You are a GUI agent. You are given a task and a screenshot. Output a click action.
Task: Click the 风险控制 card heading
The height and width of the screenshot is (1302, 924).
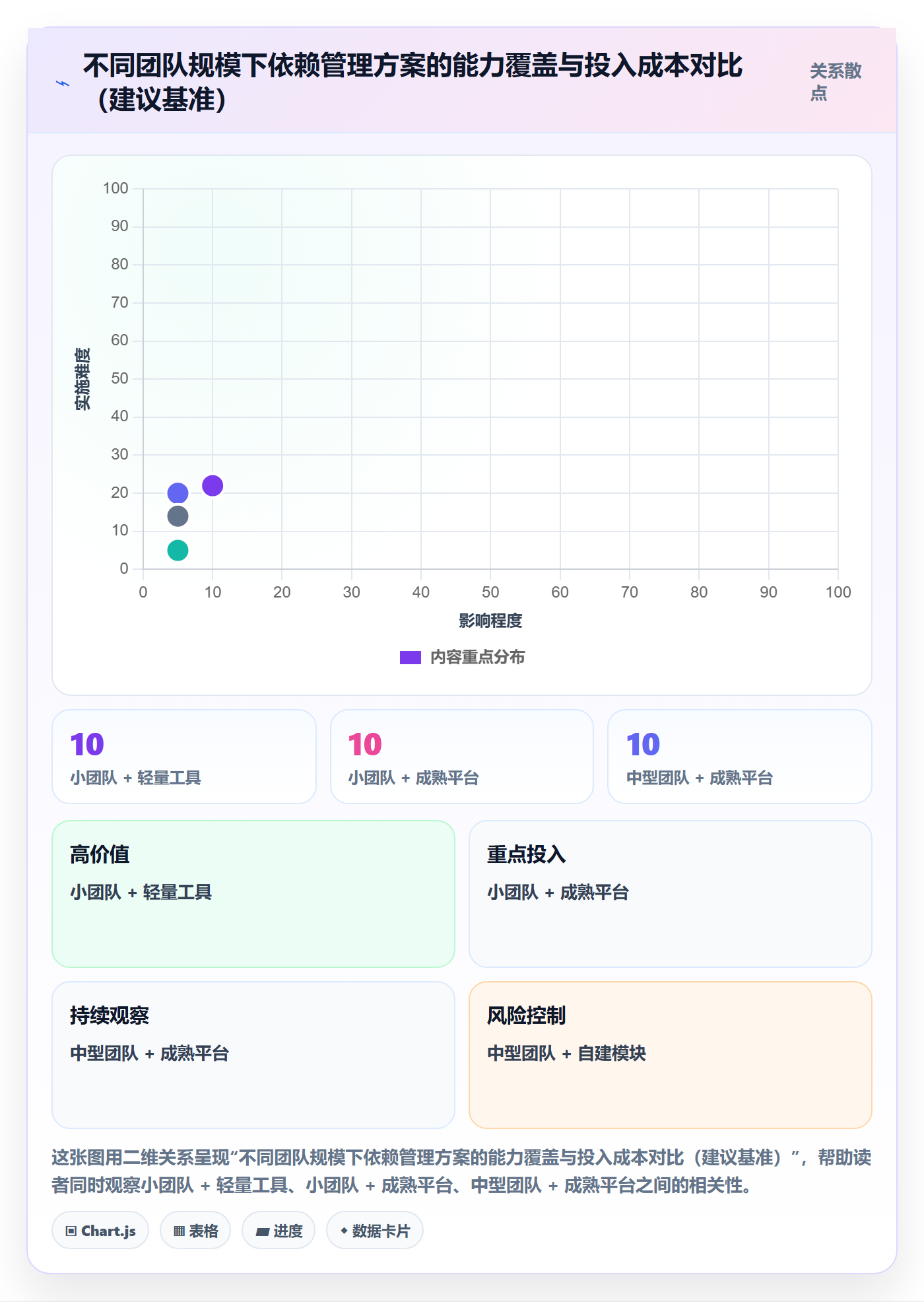coord(526,1015)
